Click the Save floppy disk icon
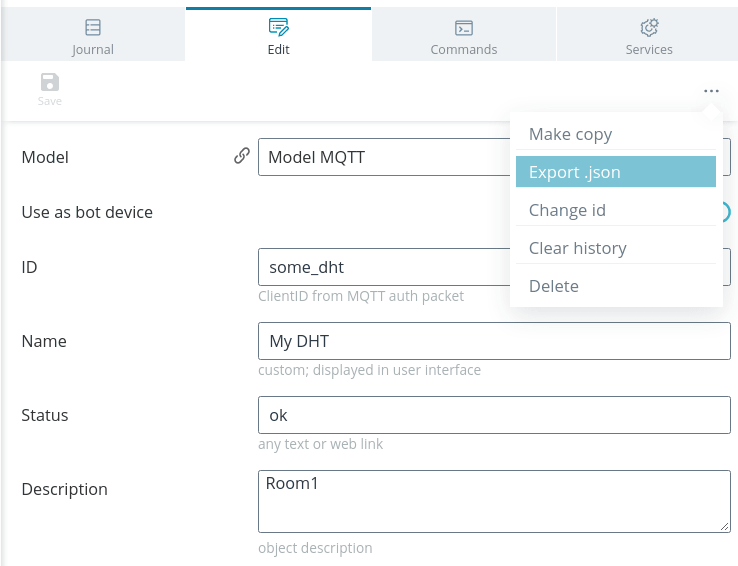 coord(50,82)
